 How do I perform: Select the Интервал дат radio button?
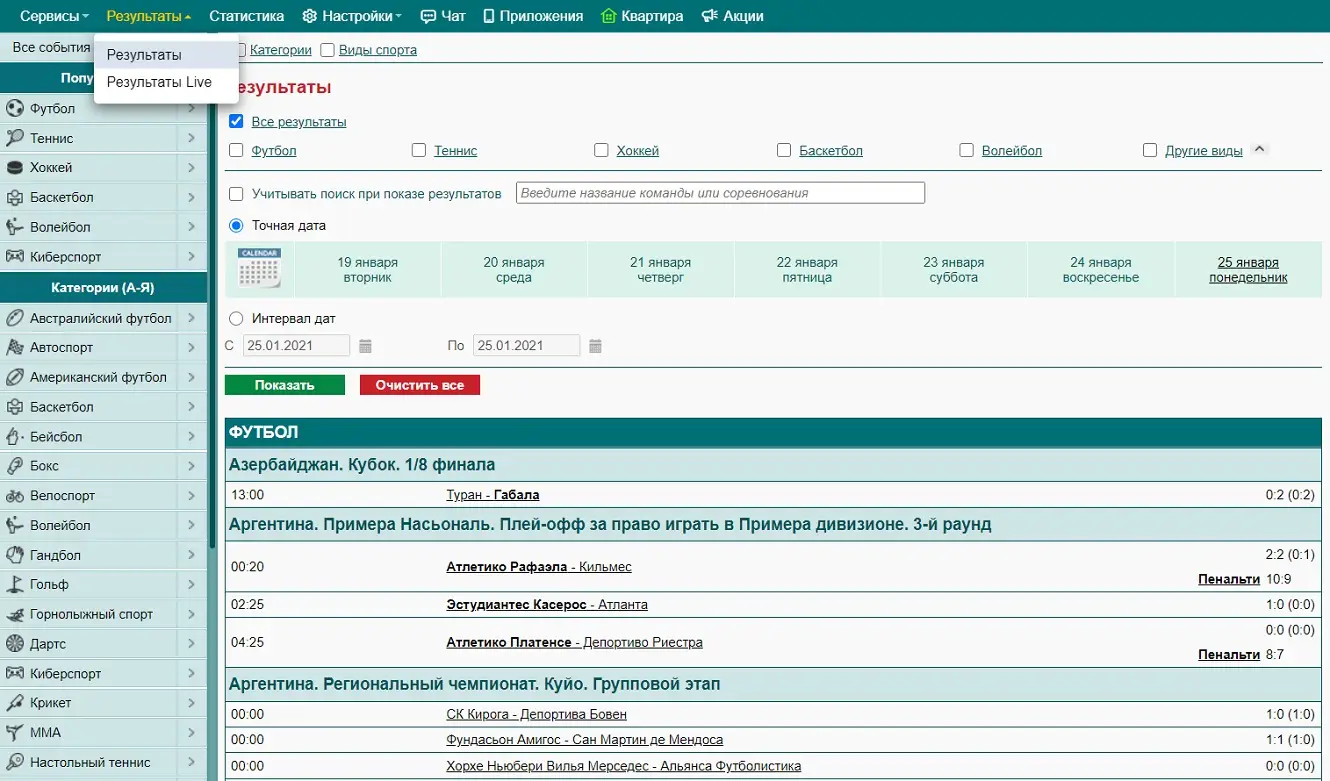pos(236,318)
